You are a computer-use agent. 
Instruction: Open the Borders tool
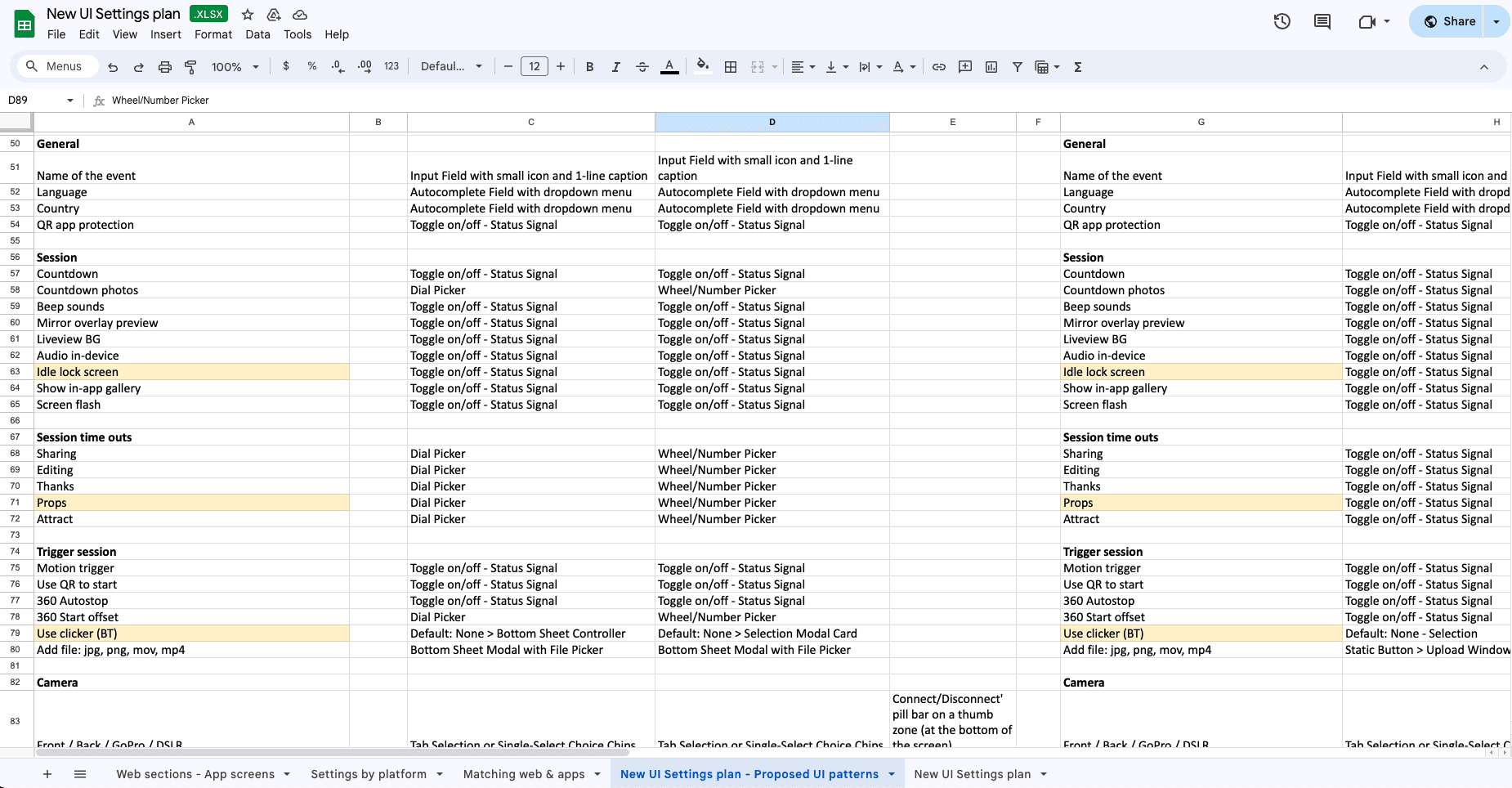pyautogui.click(x=731, y=67)
